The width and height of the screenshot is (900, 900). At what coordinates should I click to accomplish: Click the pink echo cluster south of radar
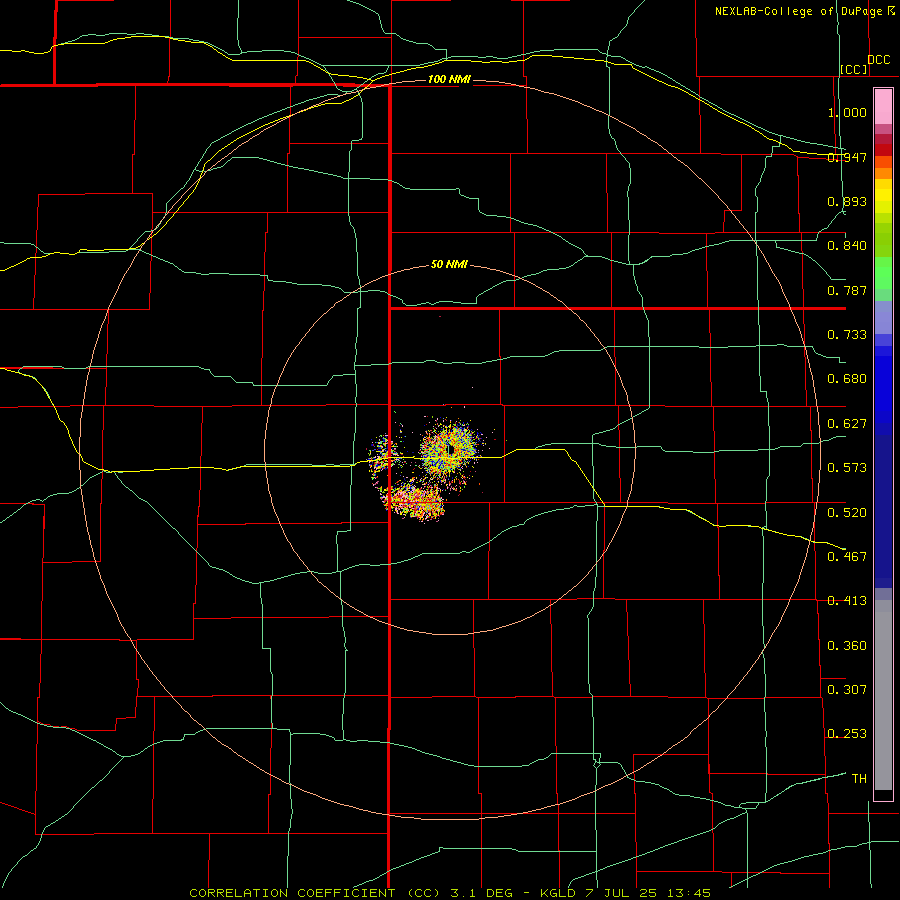[x=414, y=501]
